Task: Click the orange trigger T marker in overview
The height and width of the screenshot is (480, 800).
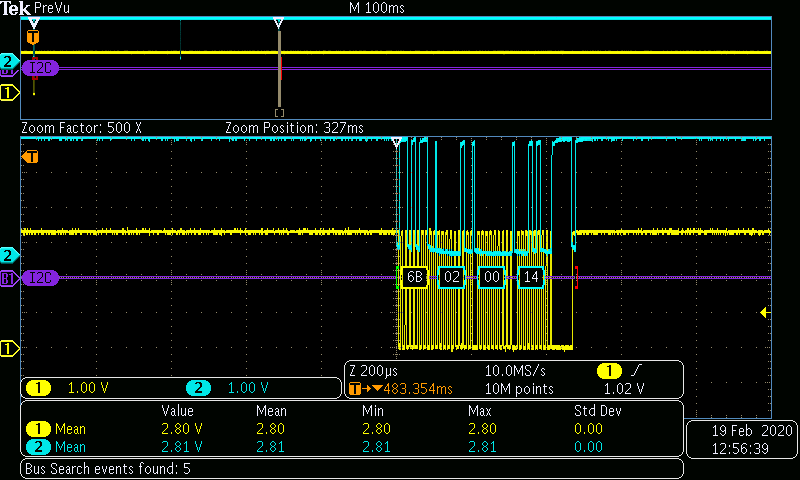Action: click(33, 37)
